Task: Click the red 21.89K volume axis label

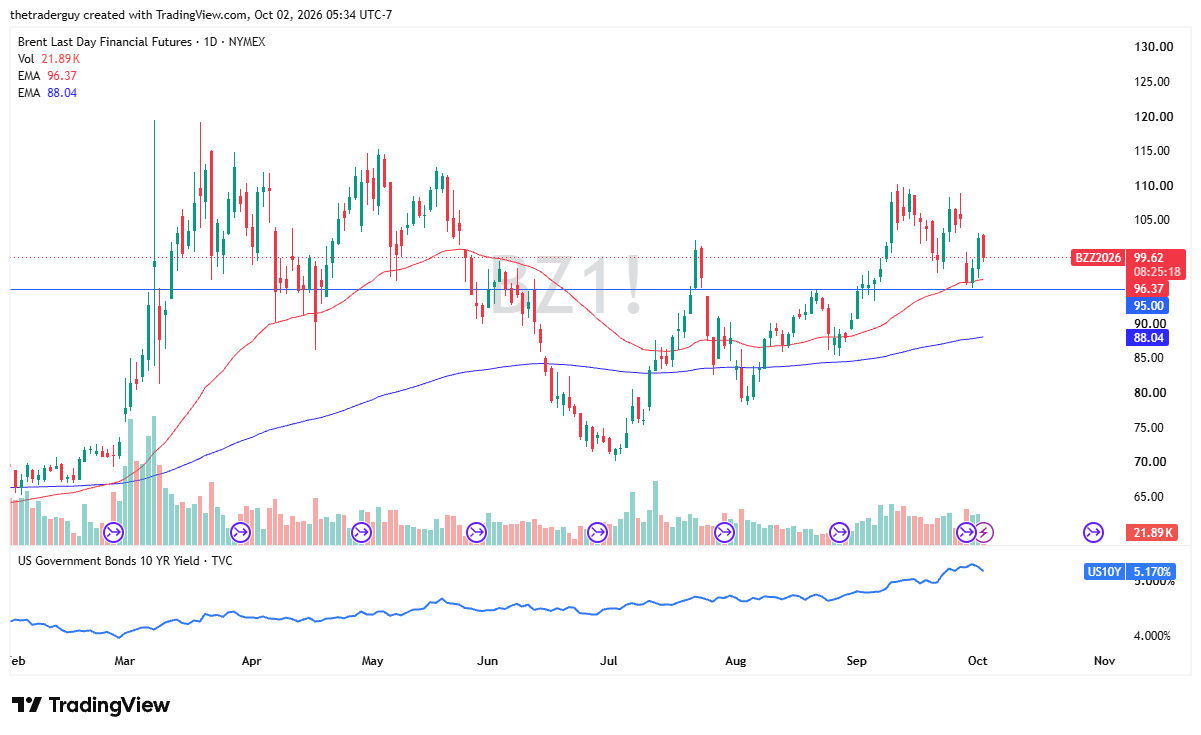Action: point(1154,532)
